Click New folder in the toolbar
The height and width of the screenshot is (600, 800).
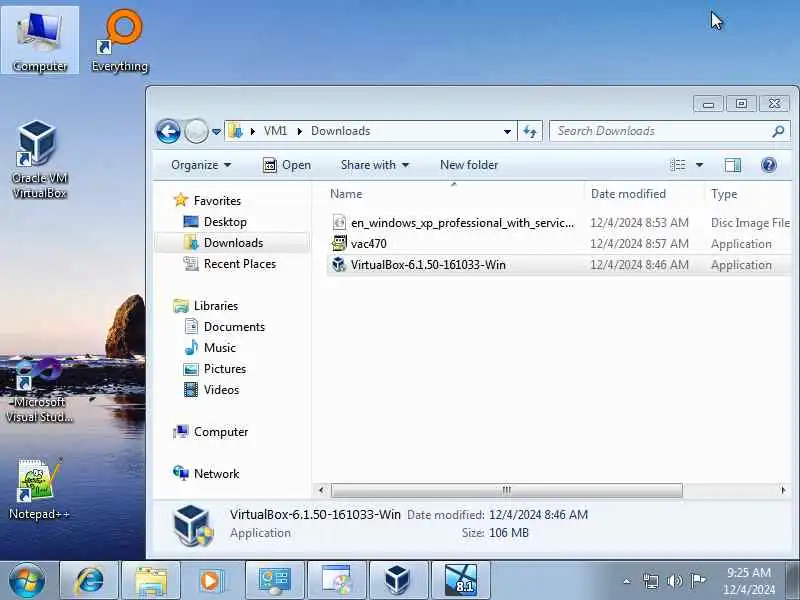coord(469,165)
